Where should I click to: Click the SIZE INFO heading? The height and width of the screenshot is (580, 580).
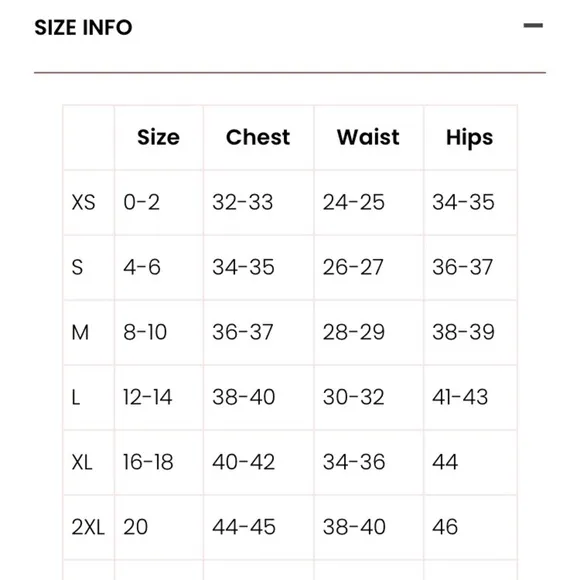[x=83, y=27]
